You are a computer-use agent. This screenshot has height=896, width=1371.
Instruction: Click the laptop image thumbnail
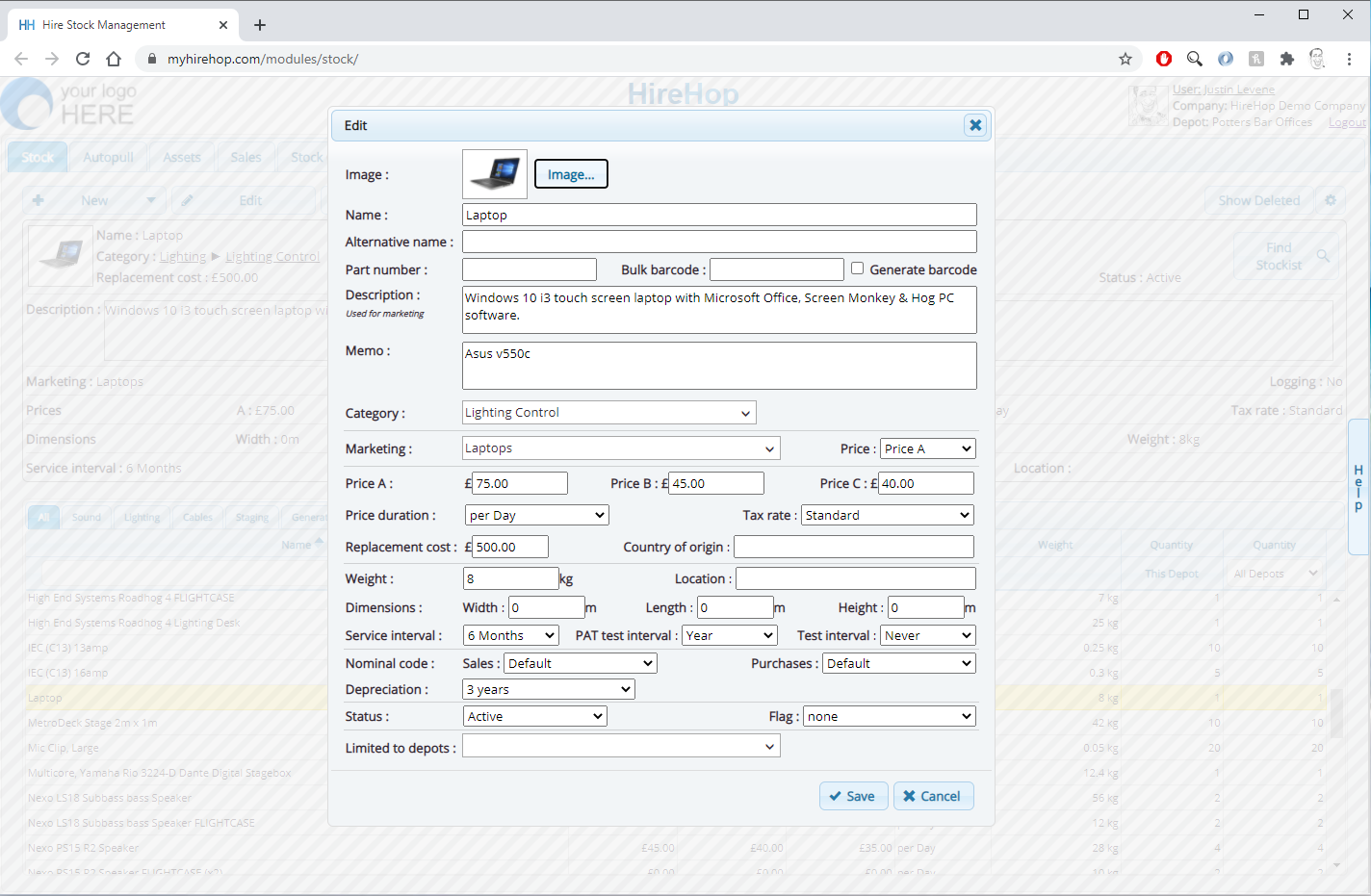tap(495, 174)
